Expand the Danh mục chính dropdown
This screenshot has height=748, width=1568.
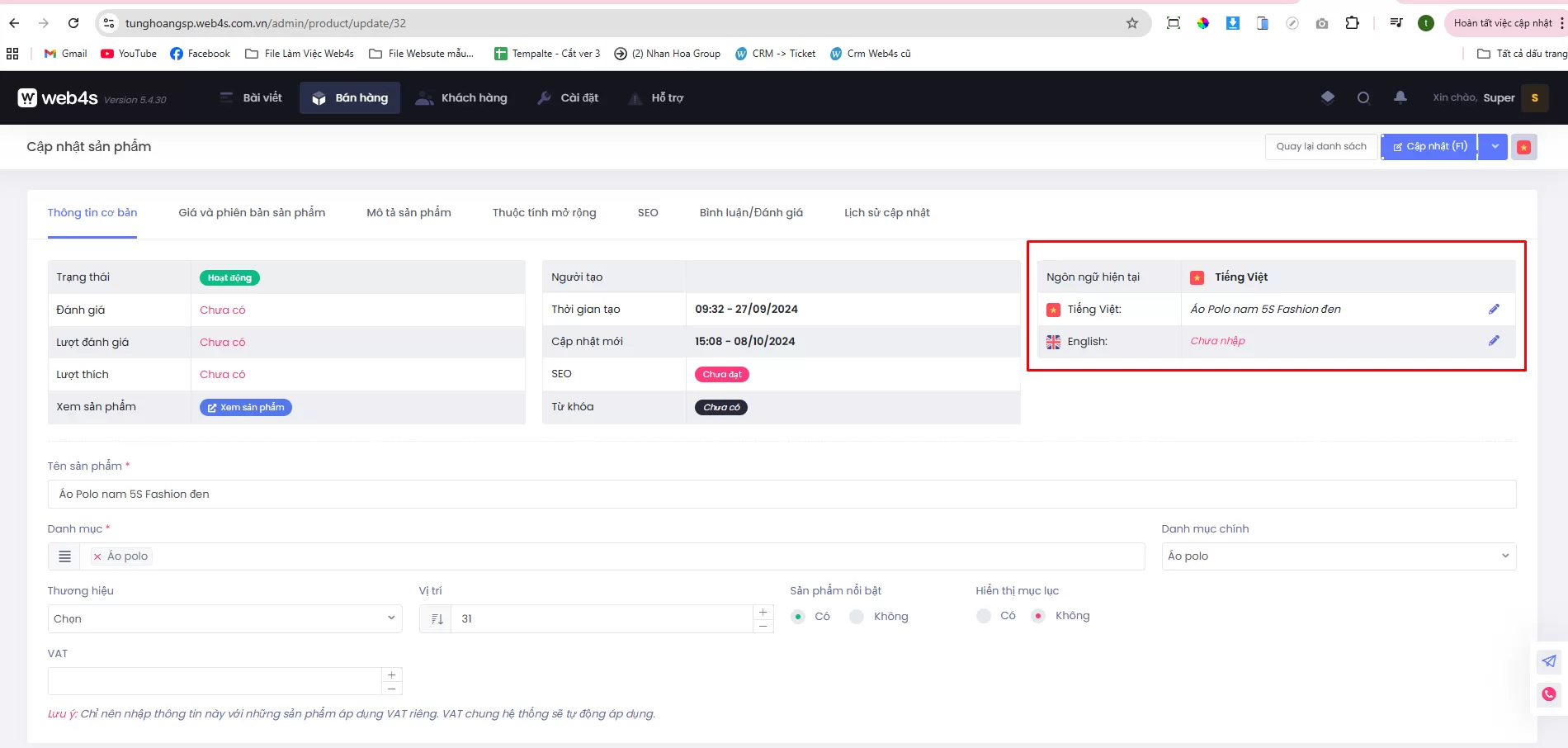(1338, 556)
